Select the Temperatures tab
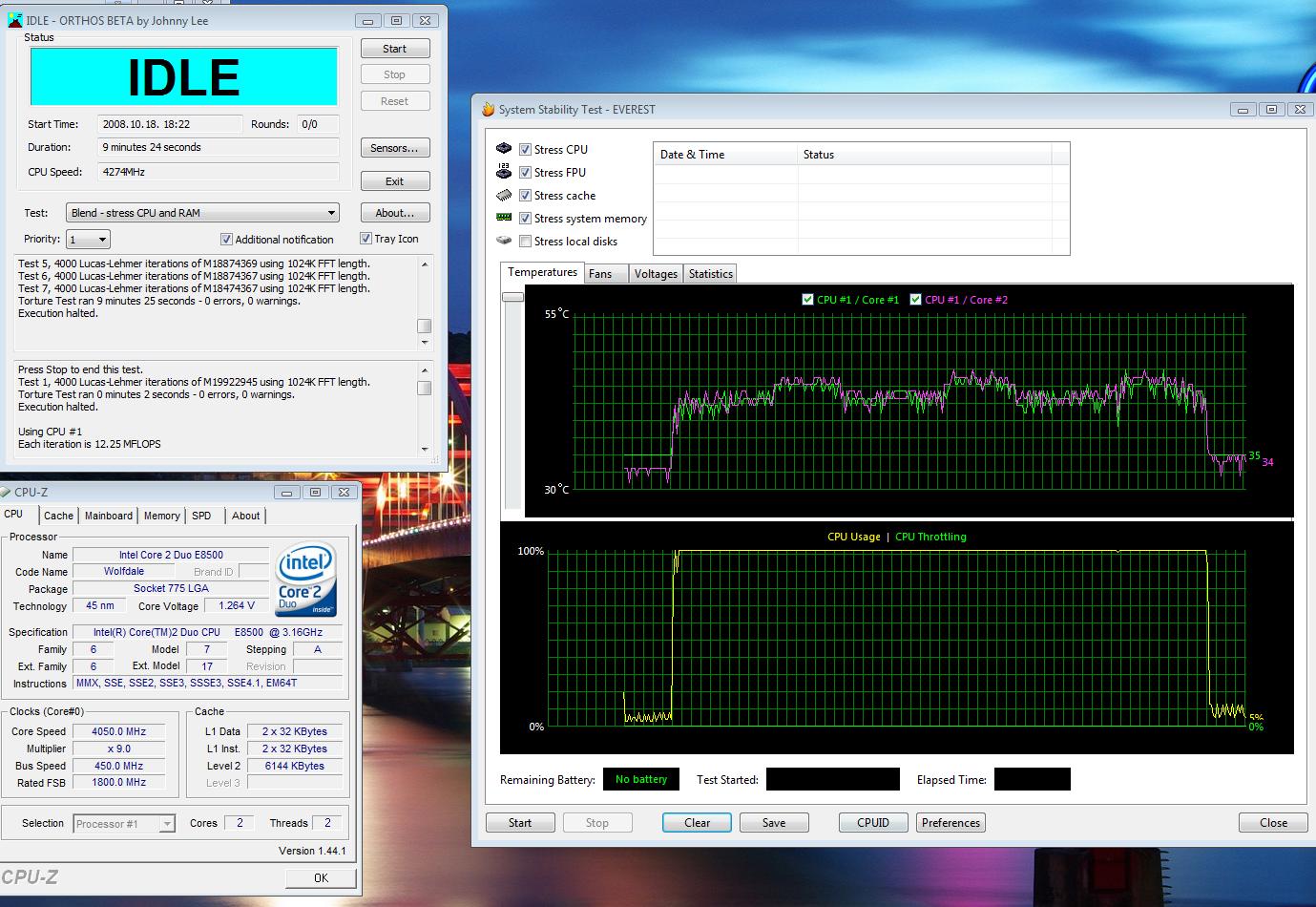Viewport: 1316px width, 907px height. click(x=542, y=272)
